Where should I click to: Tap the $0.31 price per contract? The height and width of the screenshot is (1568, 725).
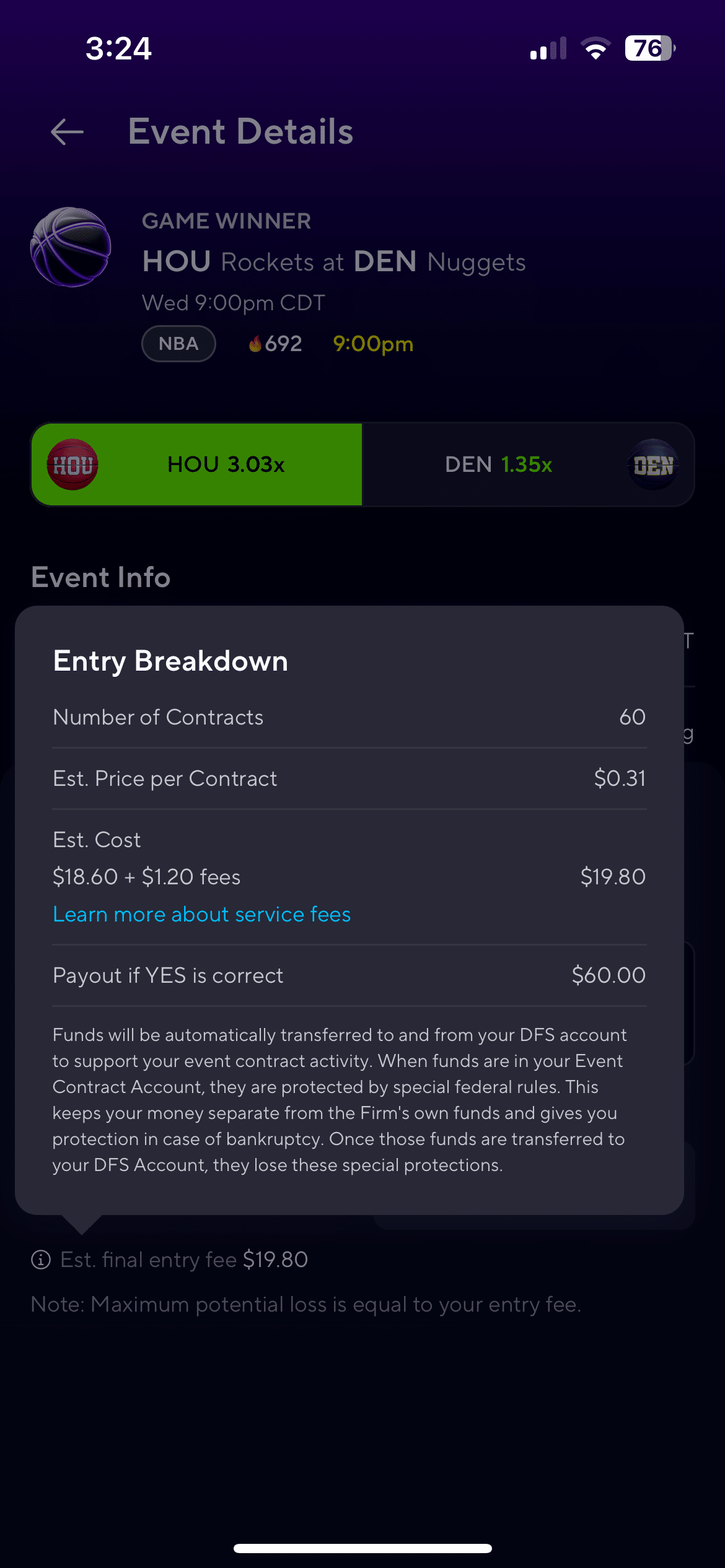point(620,778)
